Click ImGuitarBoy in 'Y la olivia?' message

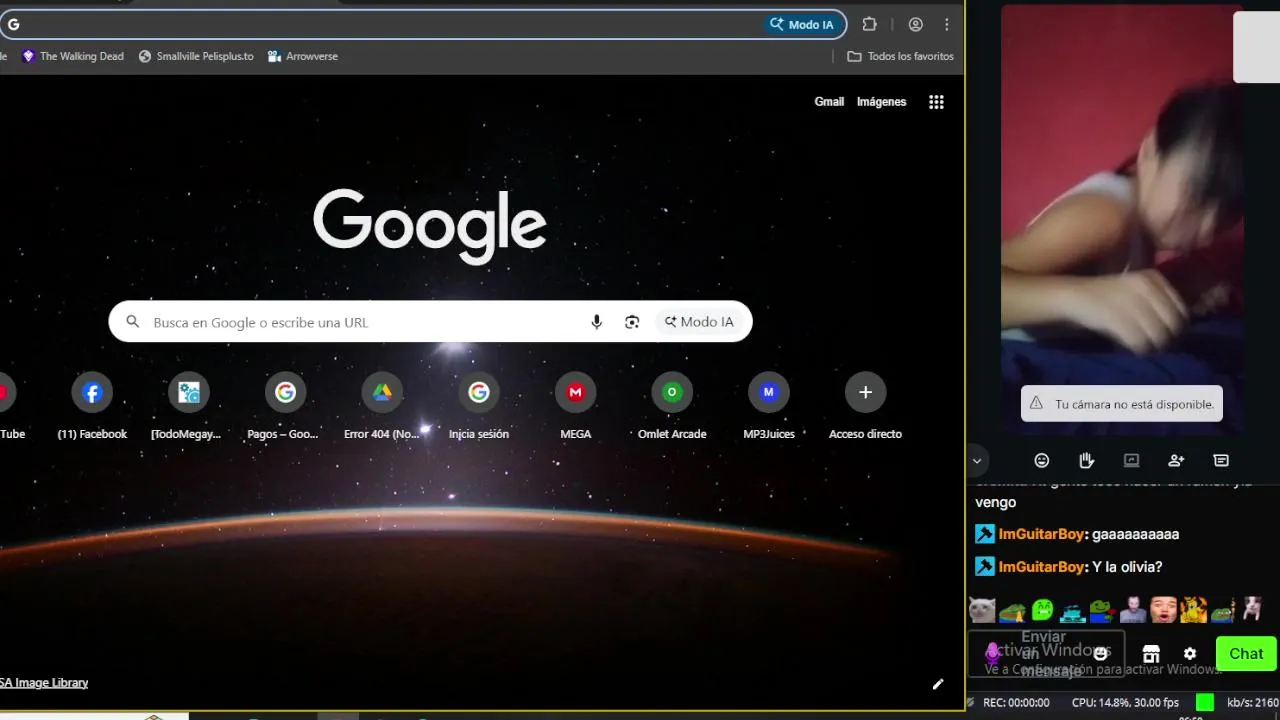[x=1043, y=567]
